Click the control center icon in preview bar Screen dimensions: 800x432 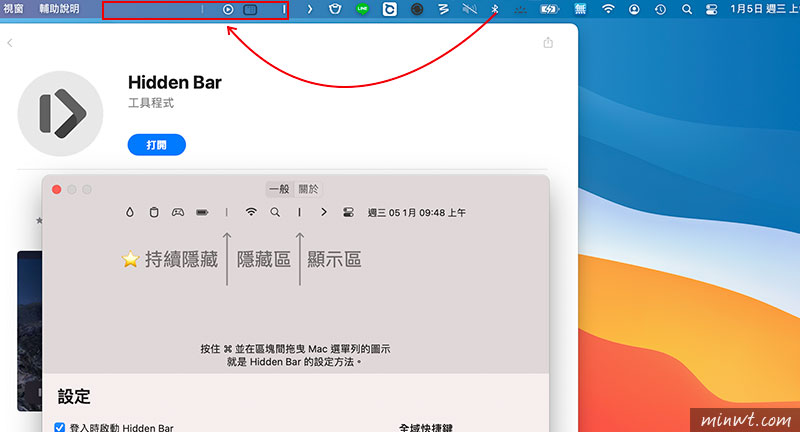point(348,212)
